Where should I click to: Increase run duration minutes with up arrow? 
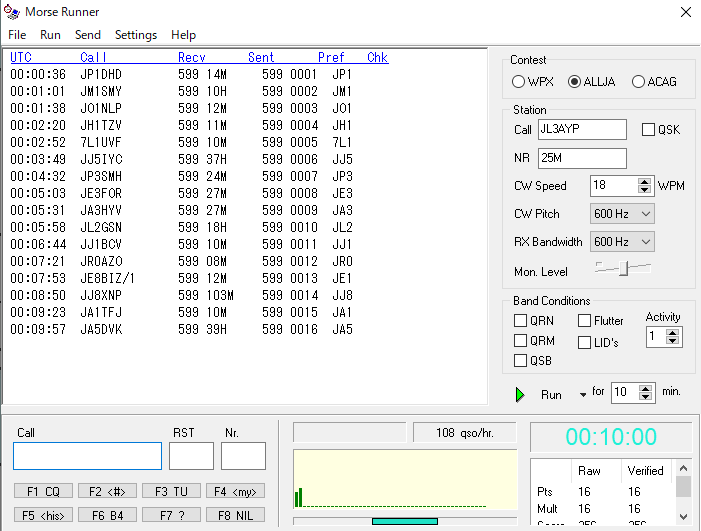(645, 388)
